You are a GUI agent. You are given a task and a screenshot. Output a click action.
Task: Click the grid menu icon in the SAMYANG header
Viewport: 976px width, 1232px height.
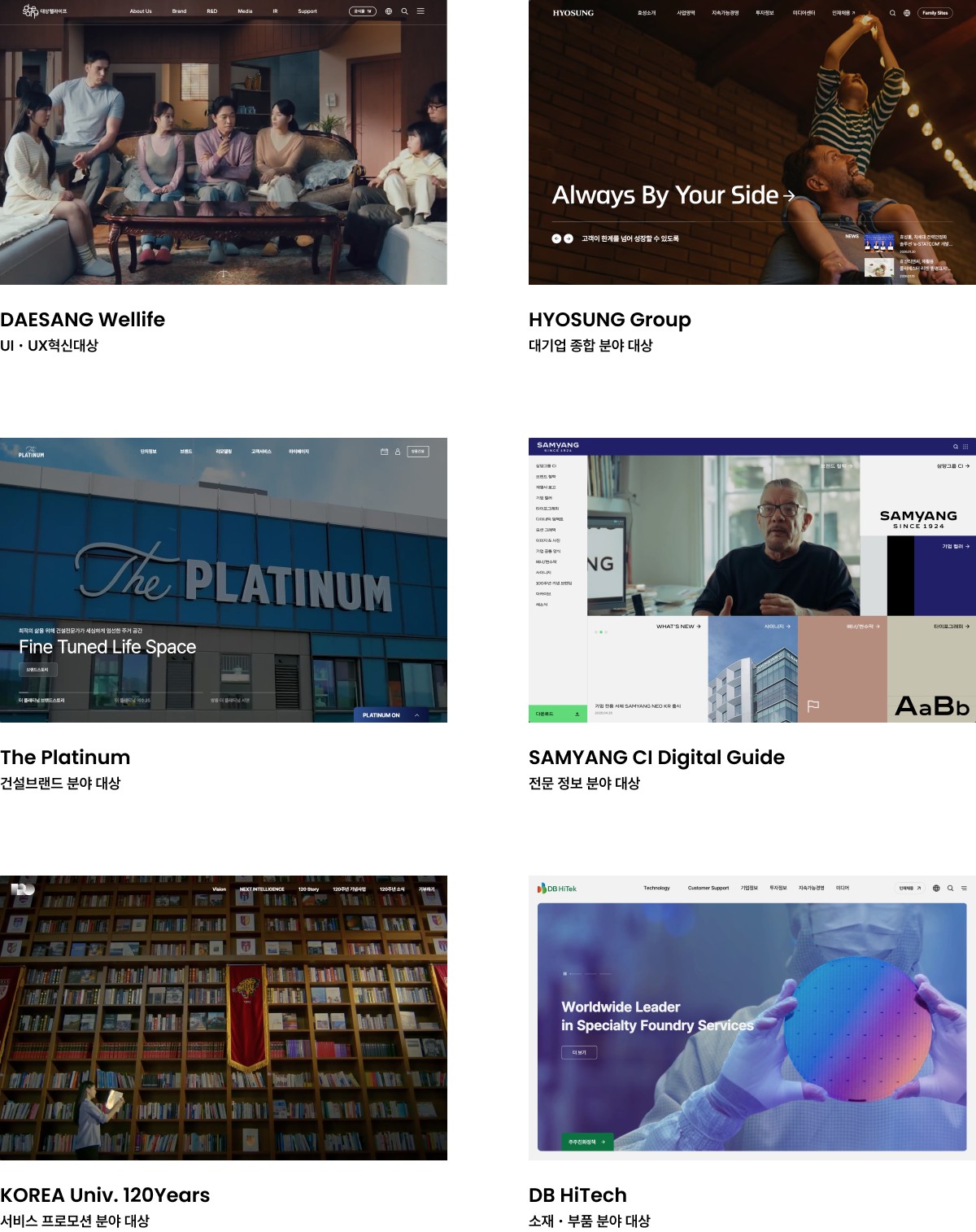pos(965,447)
